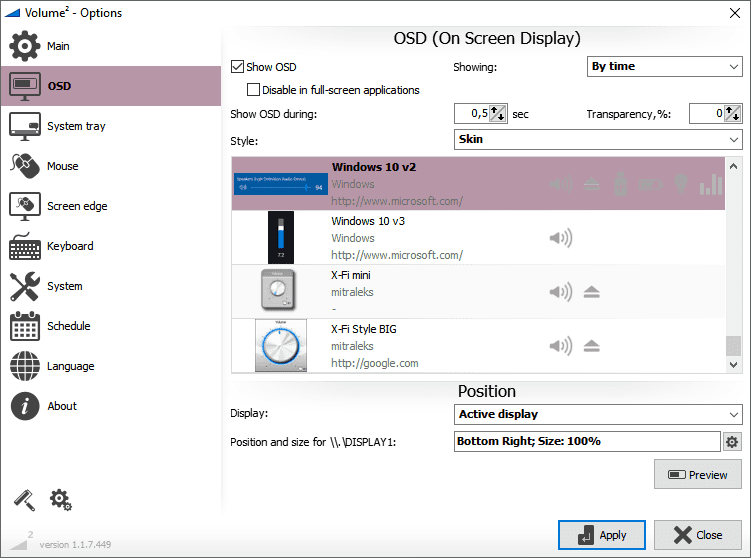Click the paint roller icon at bottom left
751x558 pixels.
(x=24, y=500)
